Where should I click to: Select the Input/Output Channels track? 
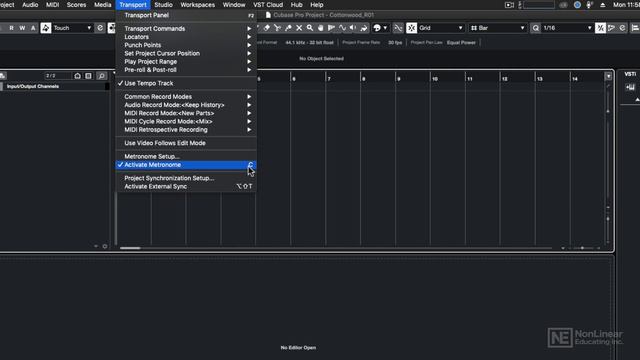point(55,87)
